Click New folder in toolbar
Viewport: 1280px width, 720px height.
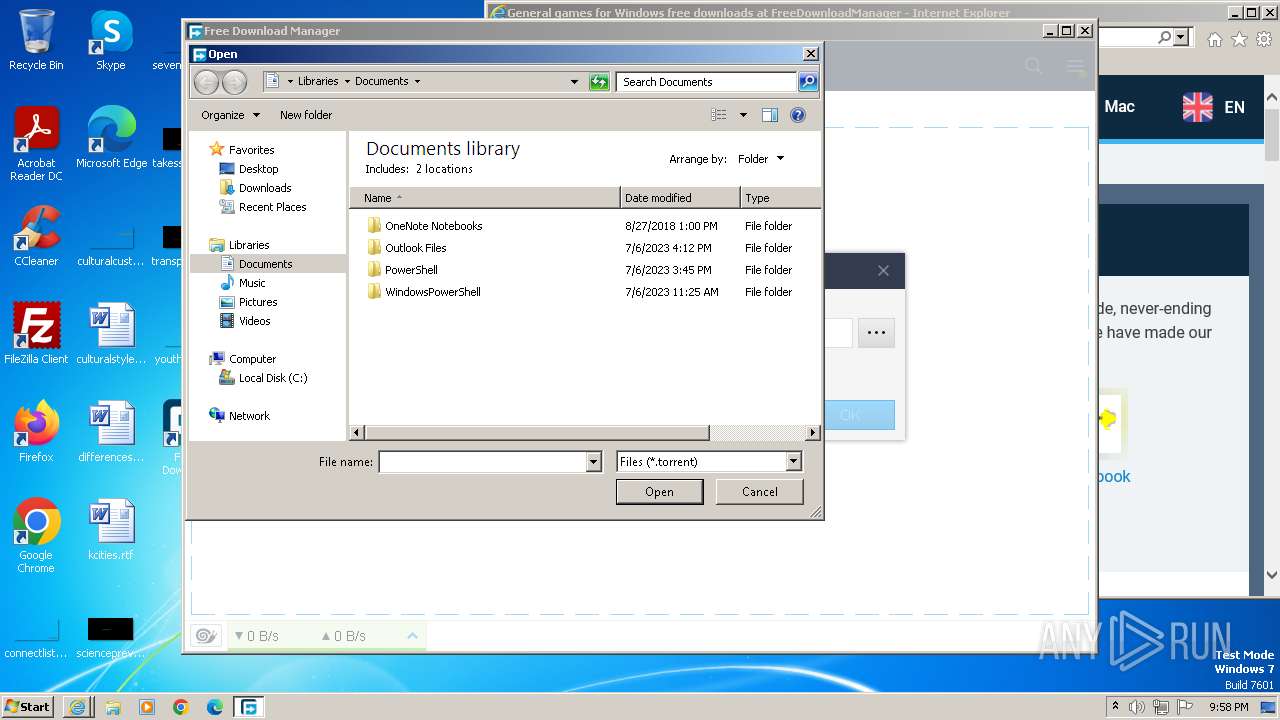coord(306,115)
